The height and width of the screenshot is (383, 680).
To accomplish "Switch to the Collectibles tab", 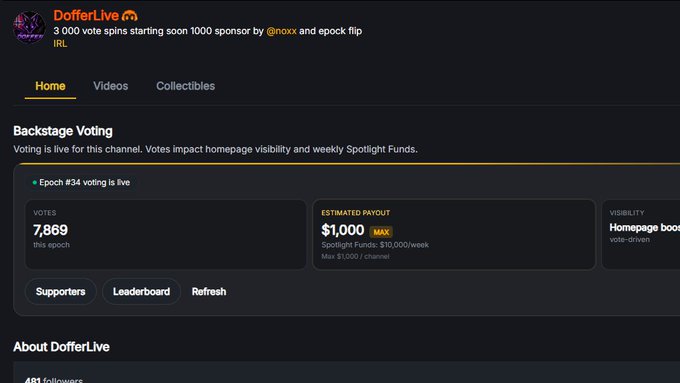I will point(186,86).
